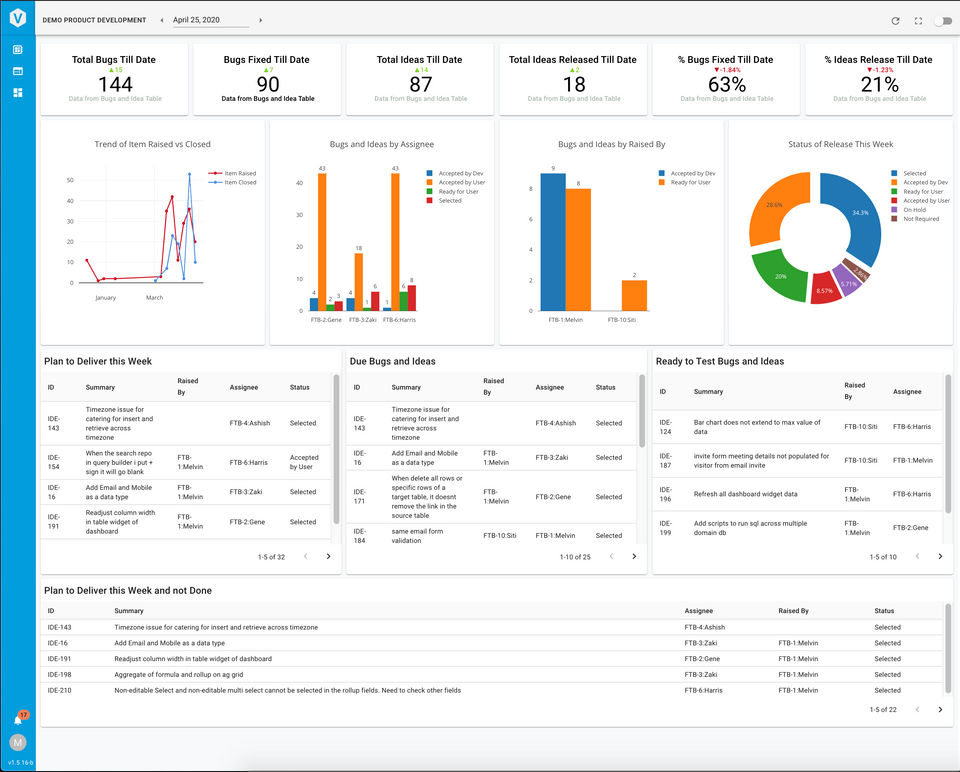This screenshot has width=960, height=772.
Task: Select IDE-196 Refresh all dashboard widget data row
Action: click(x=798, y=494)
